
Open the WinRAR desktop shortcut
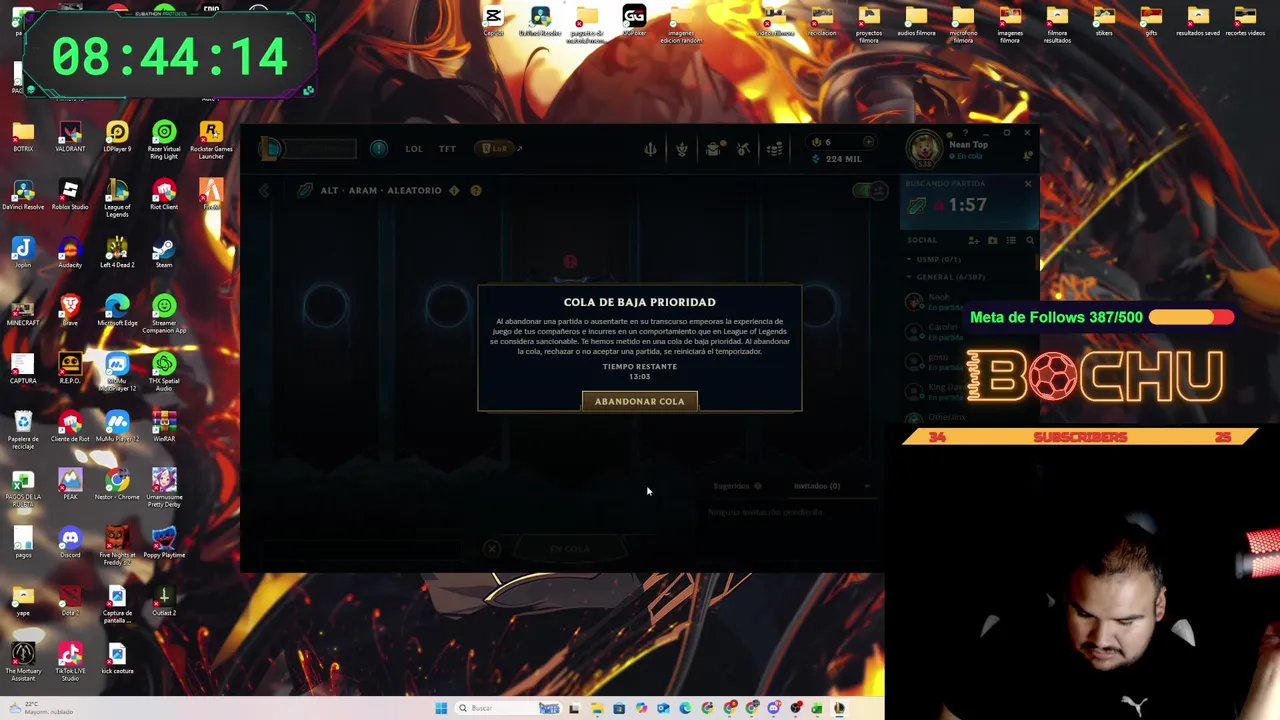coord(164,428)
